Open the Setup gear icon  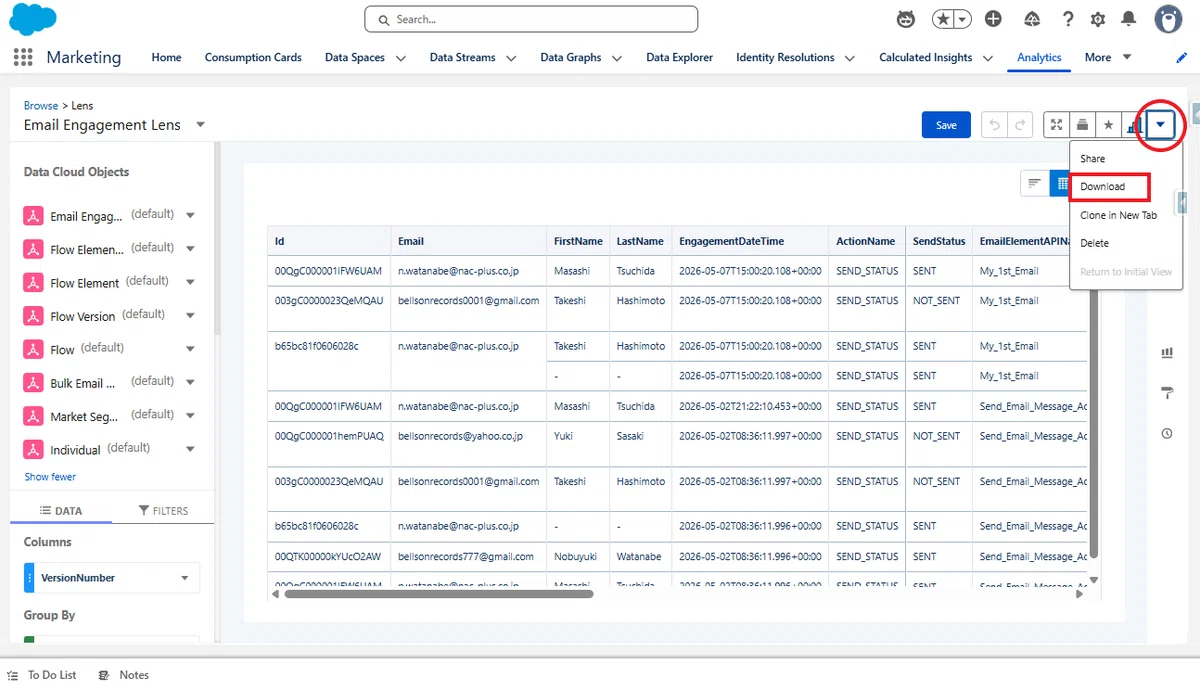(x=1098, y=19)
